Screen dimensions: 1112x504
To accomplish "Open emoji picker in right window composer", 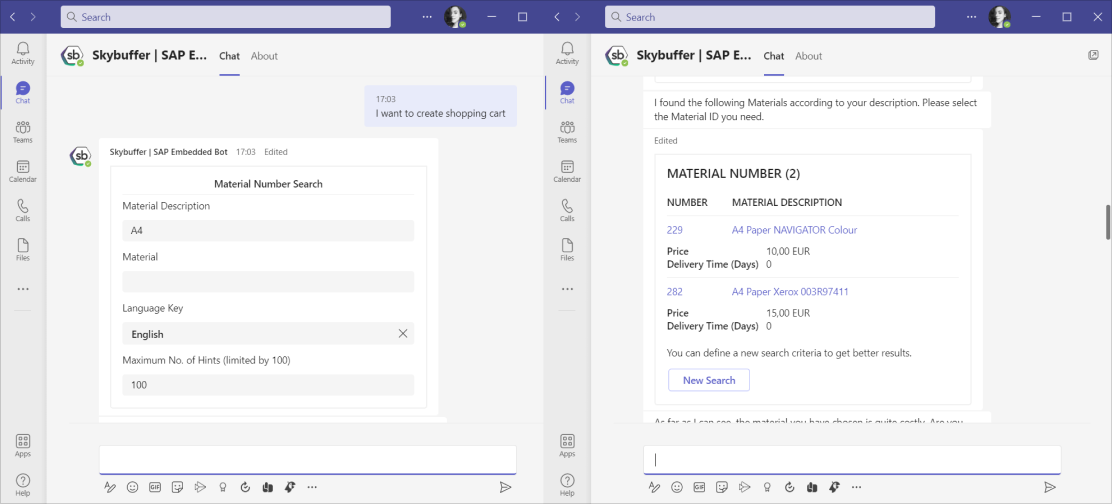I will tap(677, 487).
